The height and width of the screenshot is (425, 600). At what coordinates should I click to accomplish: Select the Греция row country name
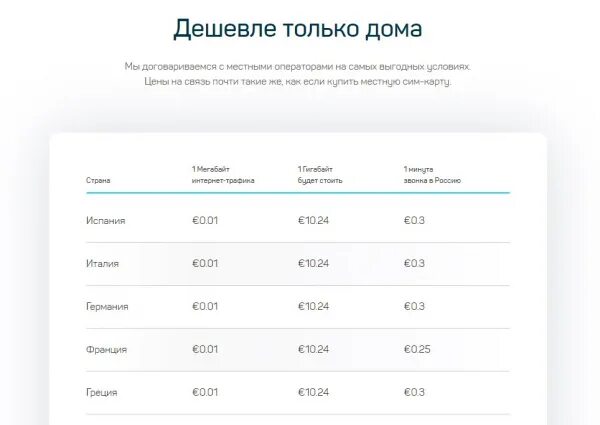(101, 392)
